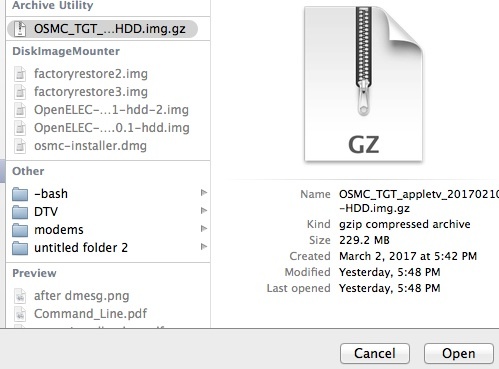Expand the modems folder arrow
The height and width of the screenshot is (369, 499).
click(204, 229)
